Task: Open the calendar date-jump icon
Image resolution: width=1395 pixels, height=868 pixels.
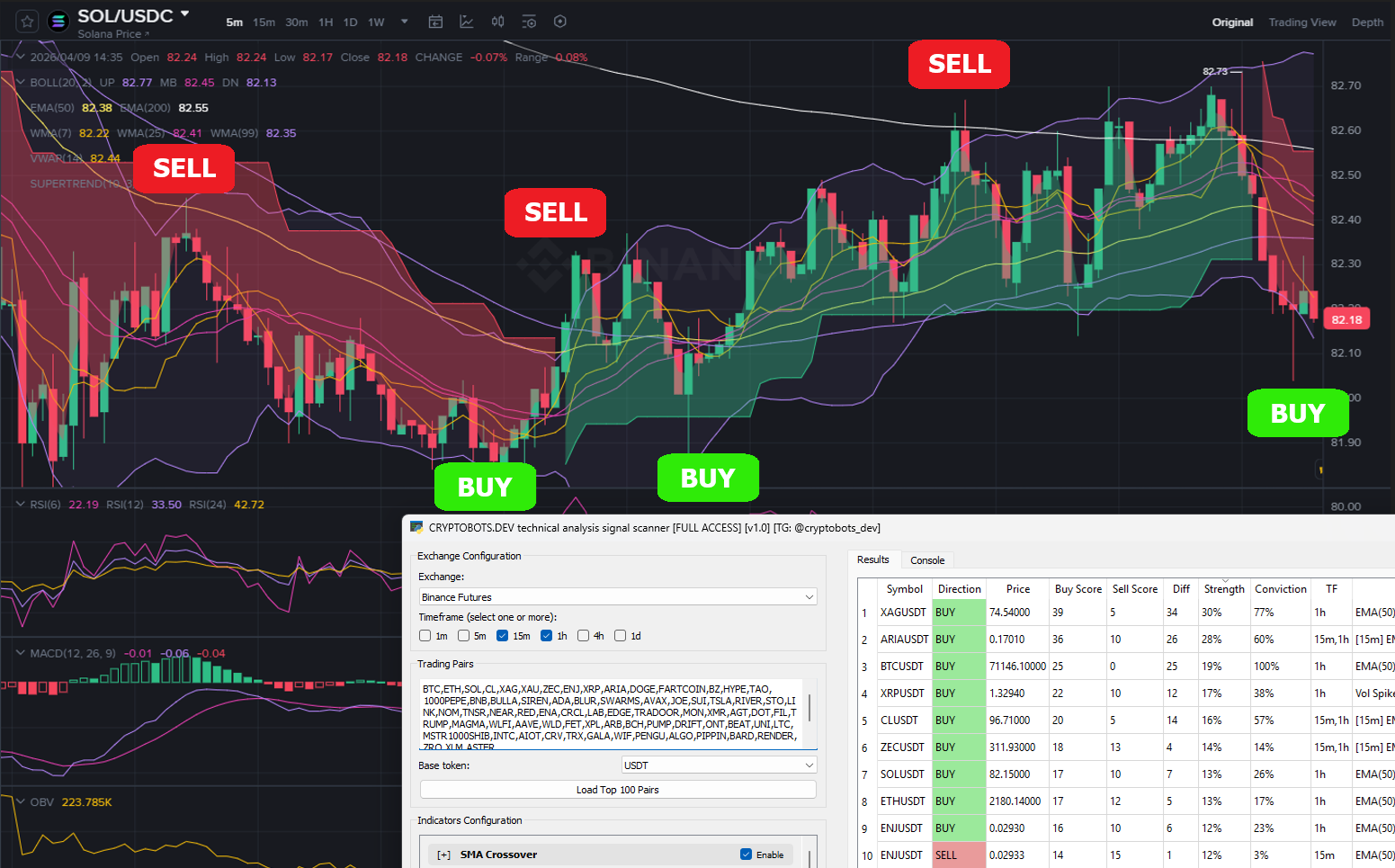Action: [435, 22]
